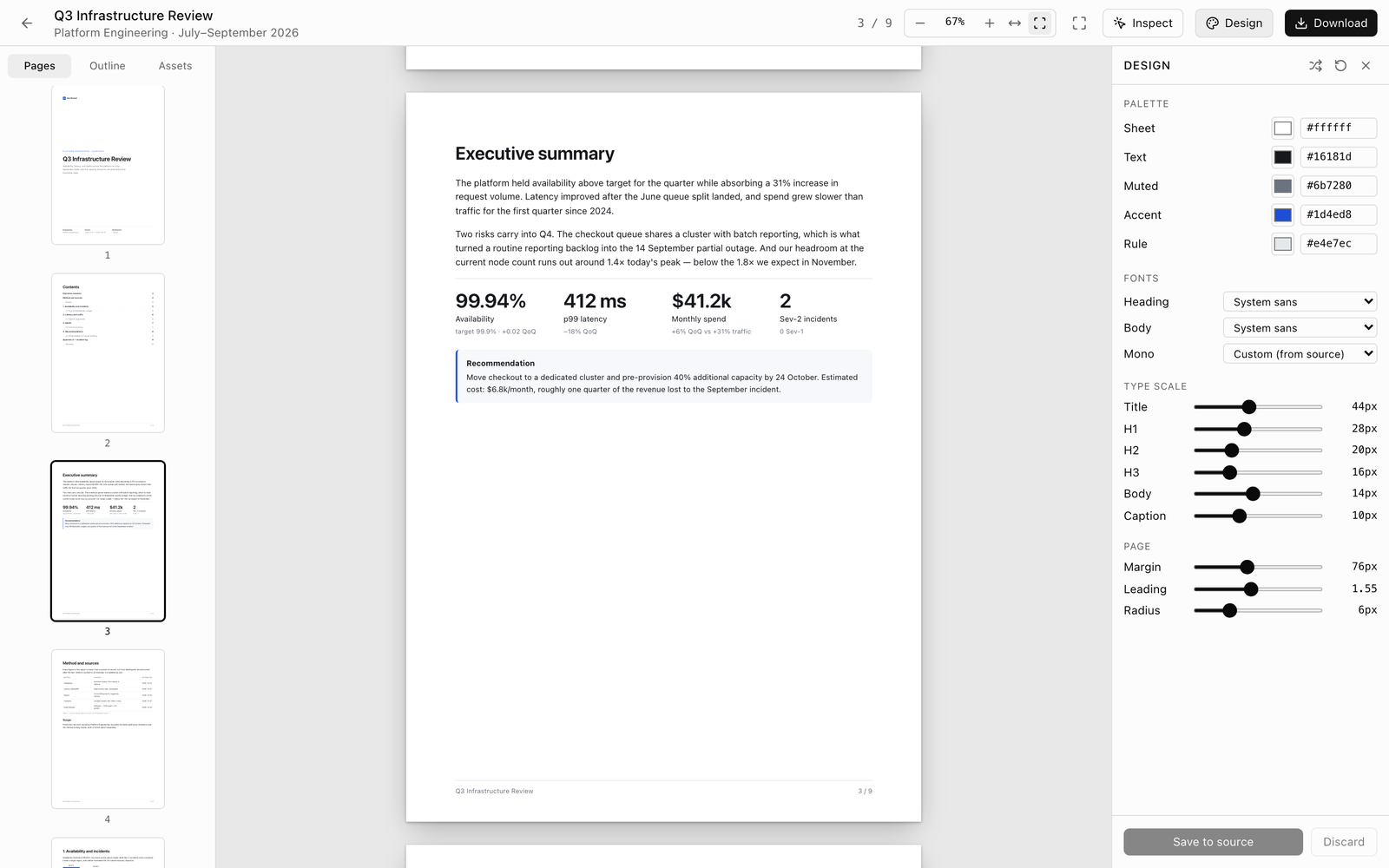
Task: Click the page footer "Q3 Infrastructure Review"
Action: click(x=494, y=791)
